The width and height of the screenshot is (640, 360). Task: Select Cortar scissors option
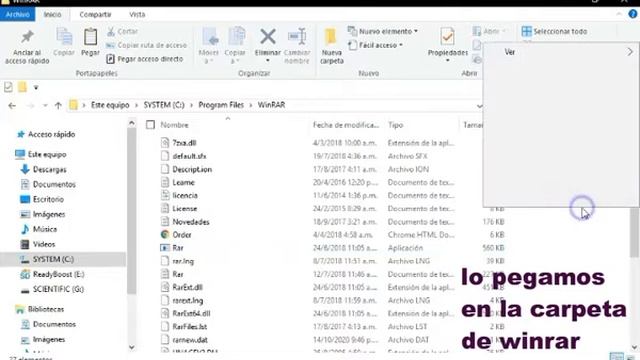click(122, 31)
